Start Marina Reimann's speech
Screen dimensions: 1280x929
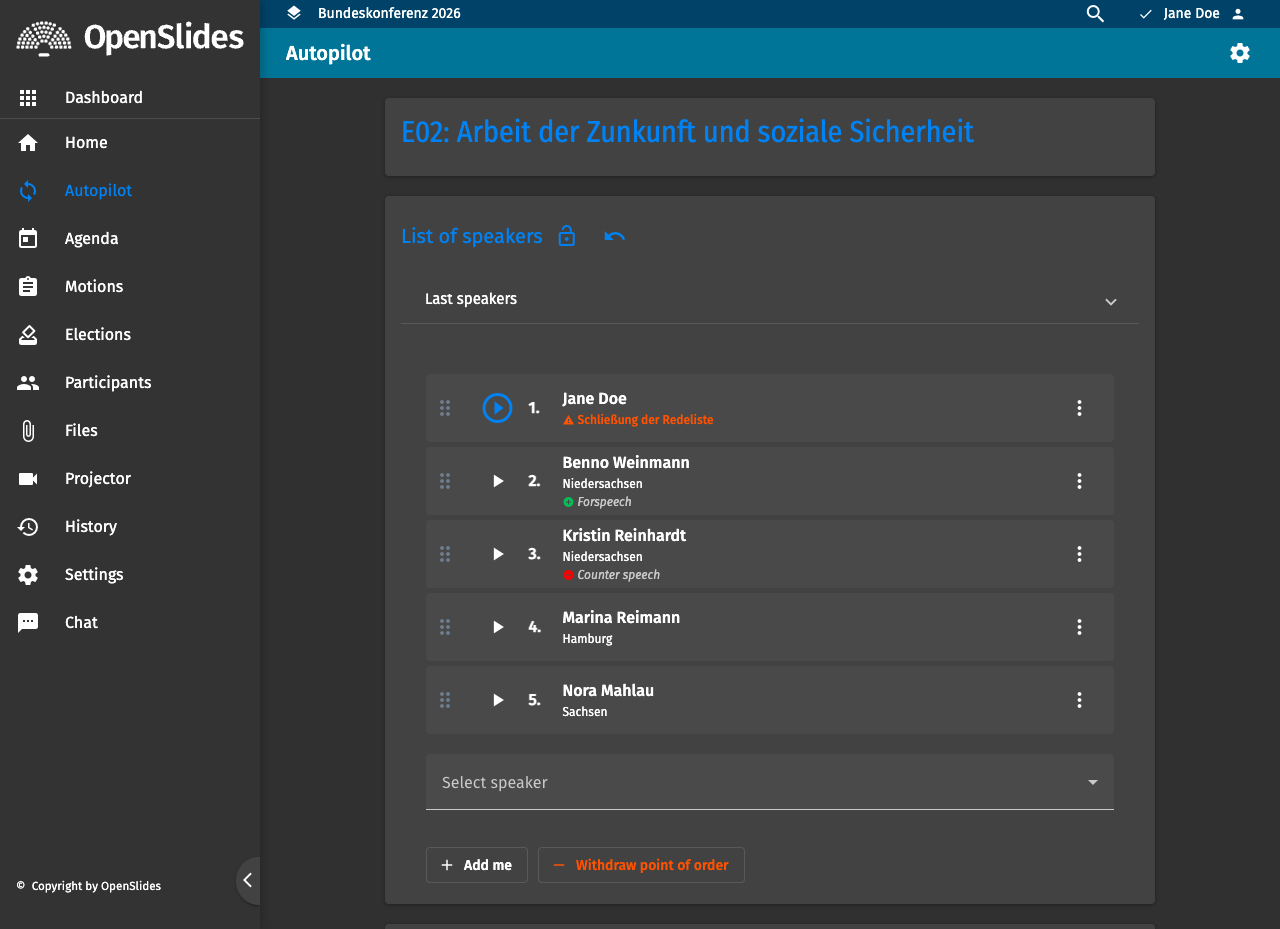(498, 627)
